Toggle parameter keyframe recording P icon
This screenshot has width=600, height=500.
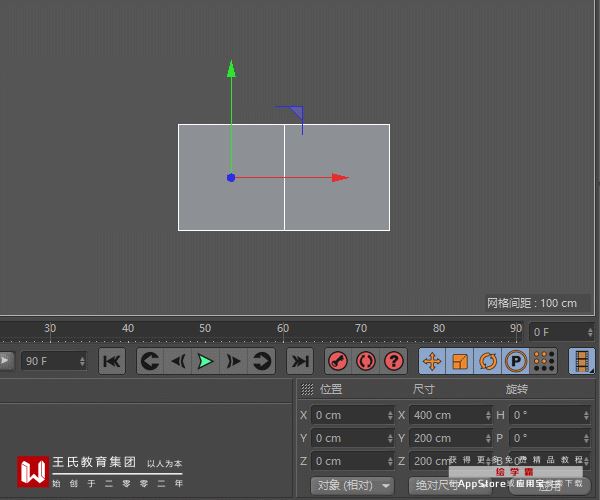[516, 361]
